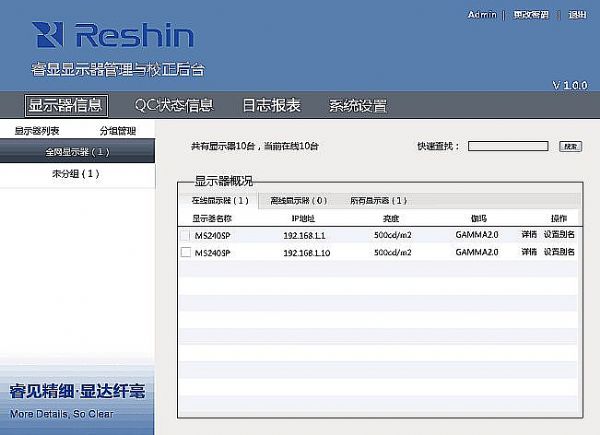Open the 日志报表 section

point(271,105)
